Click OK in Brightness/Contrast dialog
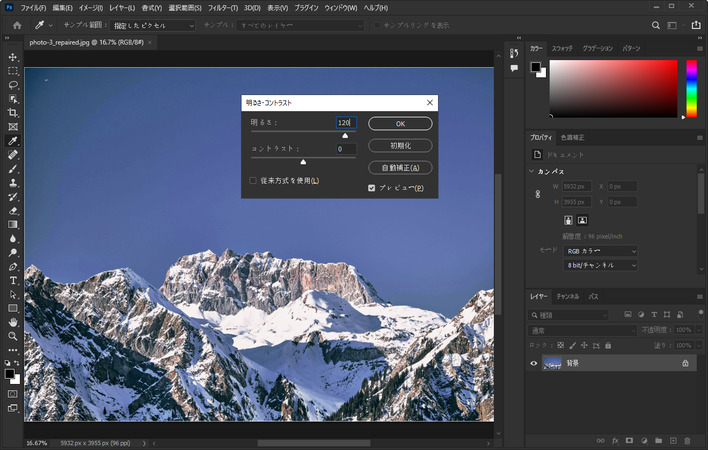The image size is (708, 450). (x=400, y=124)
